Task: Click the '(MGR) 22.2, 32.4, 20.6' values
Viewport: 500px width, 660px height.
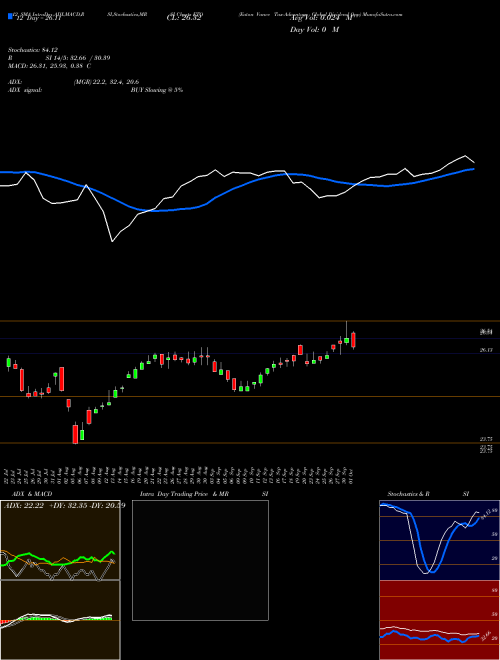Action: point(106,82)
